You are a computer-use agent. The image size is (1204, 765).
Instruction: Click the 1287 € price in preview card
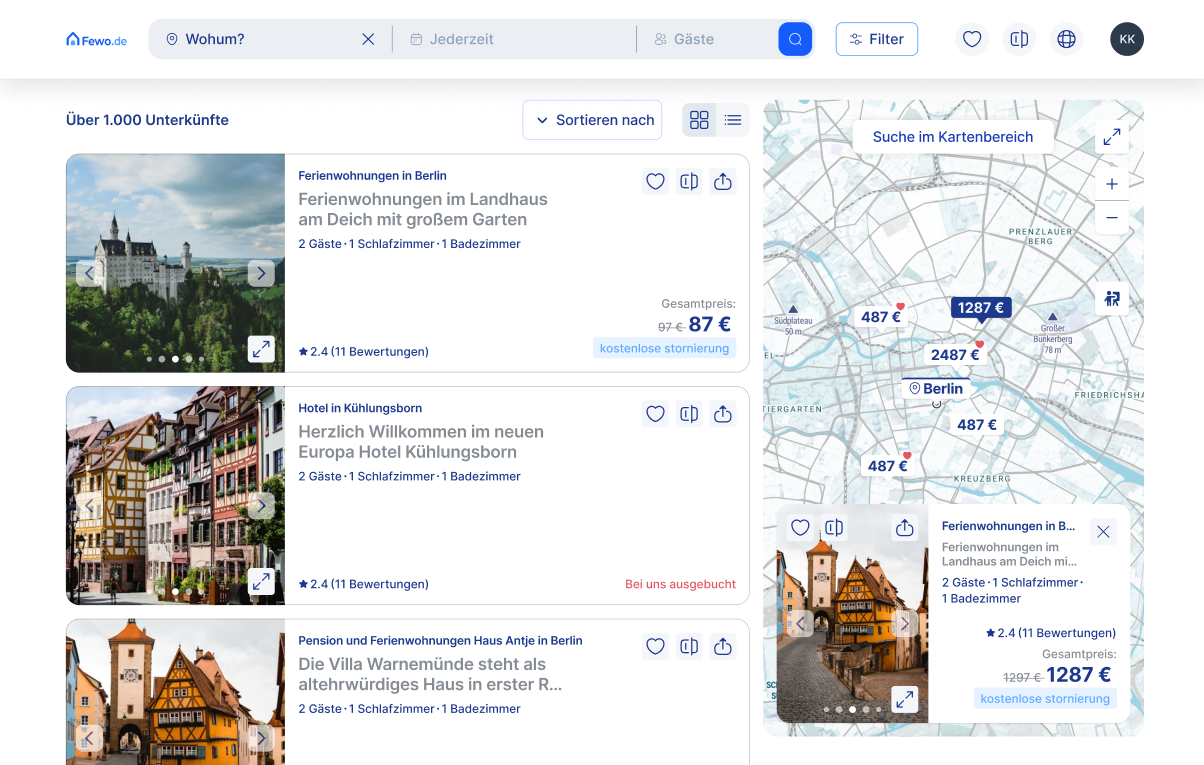click(x=1079, y=675)
